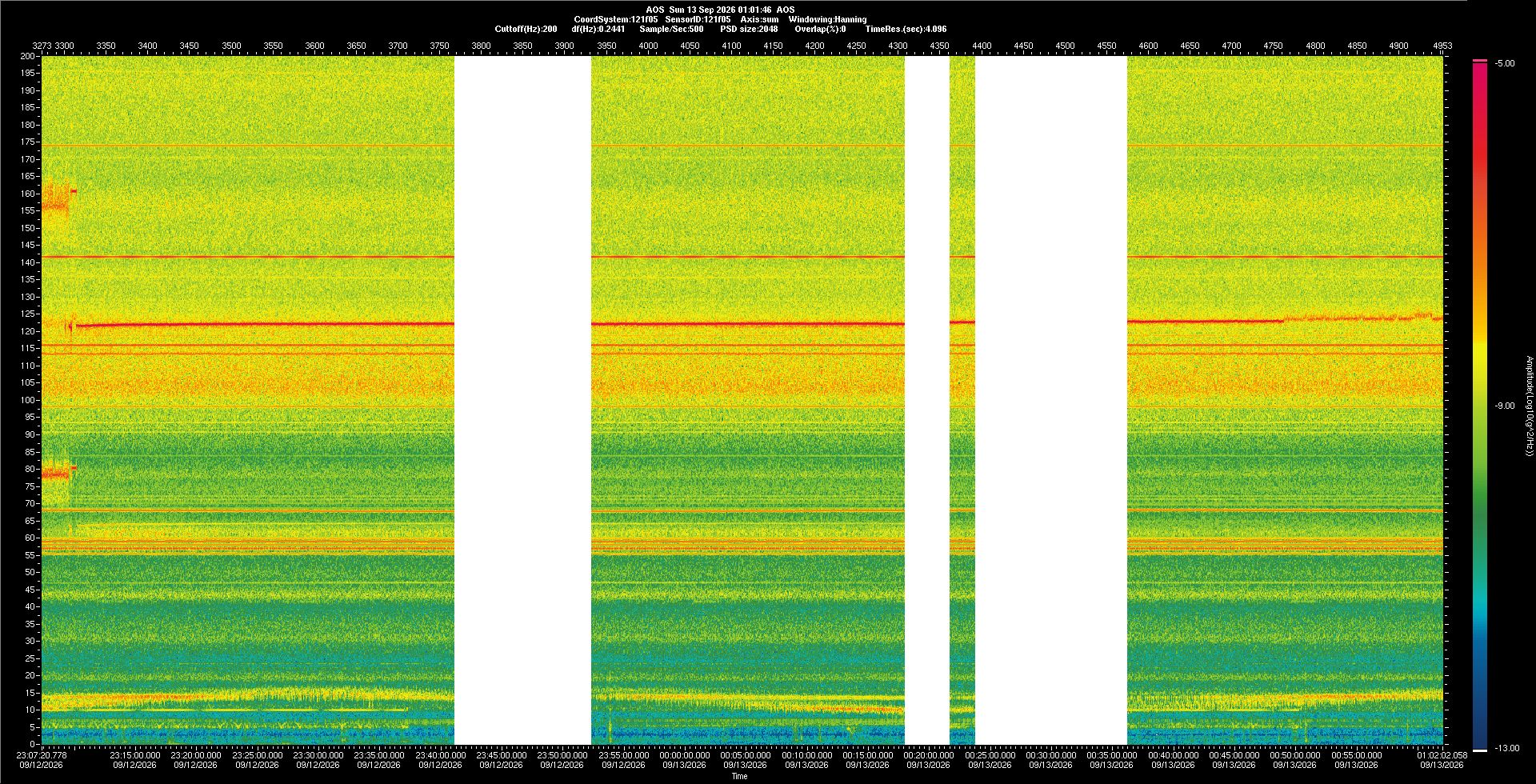The image size is (1536, 784).
Task: Select the SensorID:121f05 label
Action: pos(698,20)
